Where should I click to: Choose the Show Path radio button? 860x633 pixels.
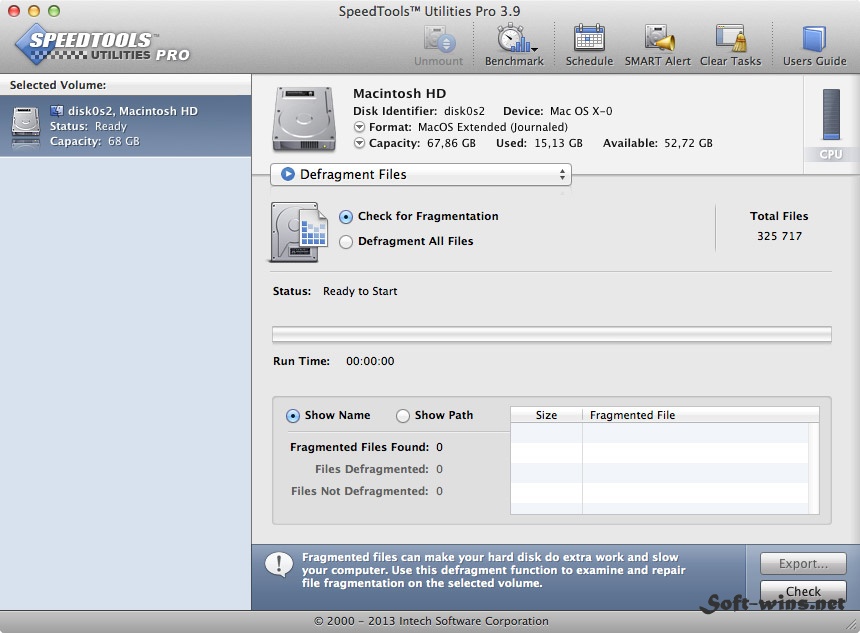tap(403, 416)
